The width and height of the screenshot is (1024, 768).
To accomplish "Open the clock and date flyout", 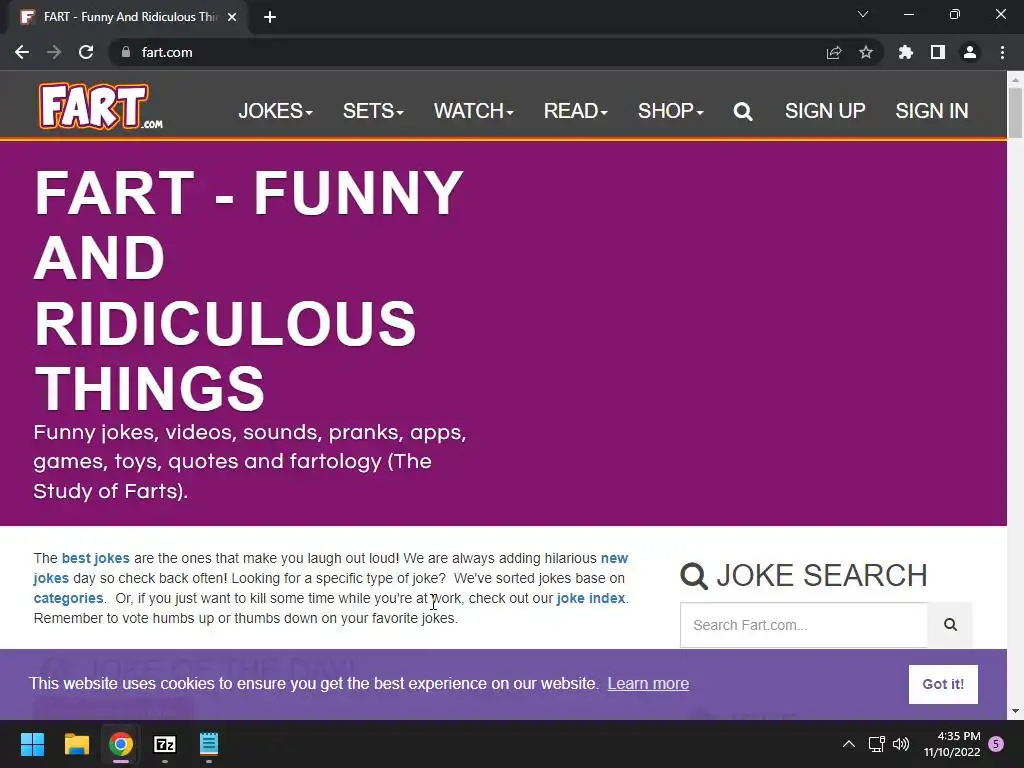I will (x=952, y=744).
